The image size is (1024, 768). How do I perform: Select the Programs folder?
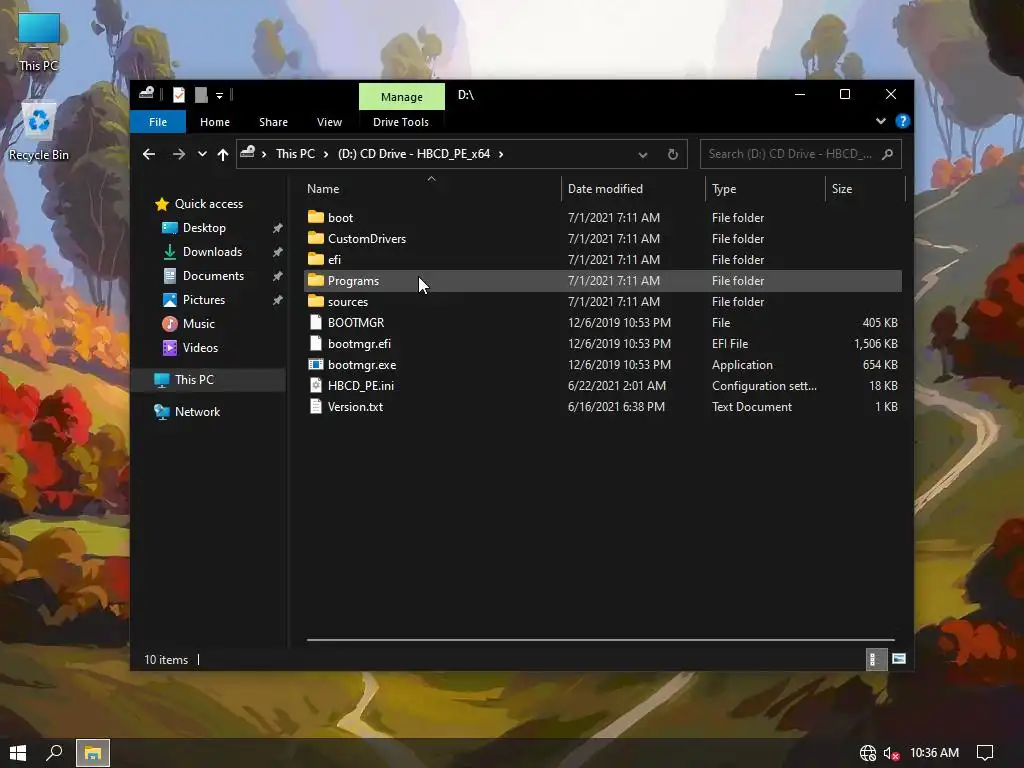click(603, 281)
